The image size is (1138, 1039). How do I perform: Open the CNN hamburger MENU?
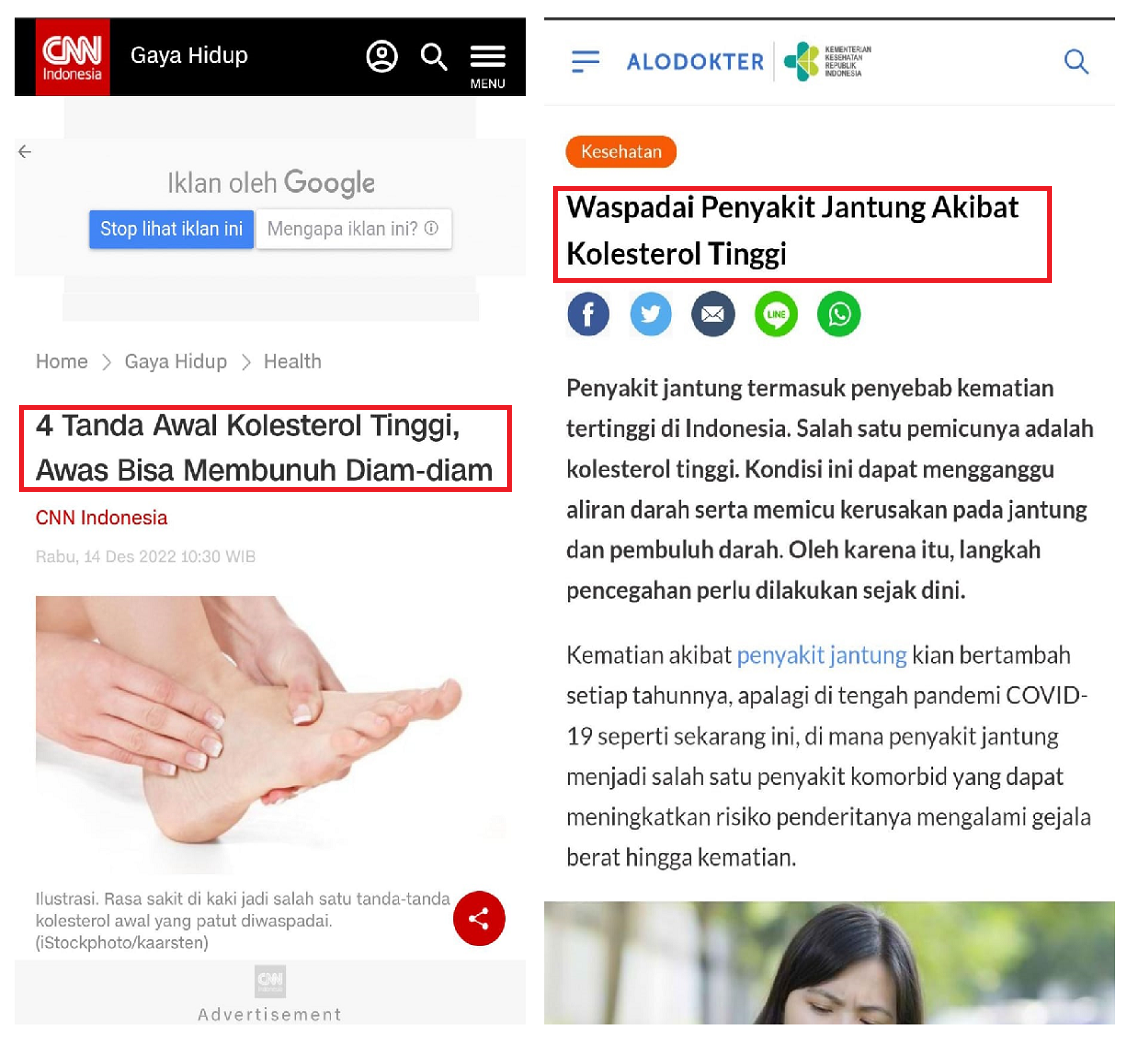tap(488, 65)
